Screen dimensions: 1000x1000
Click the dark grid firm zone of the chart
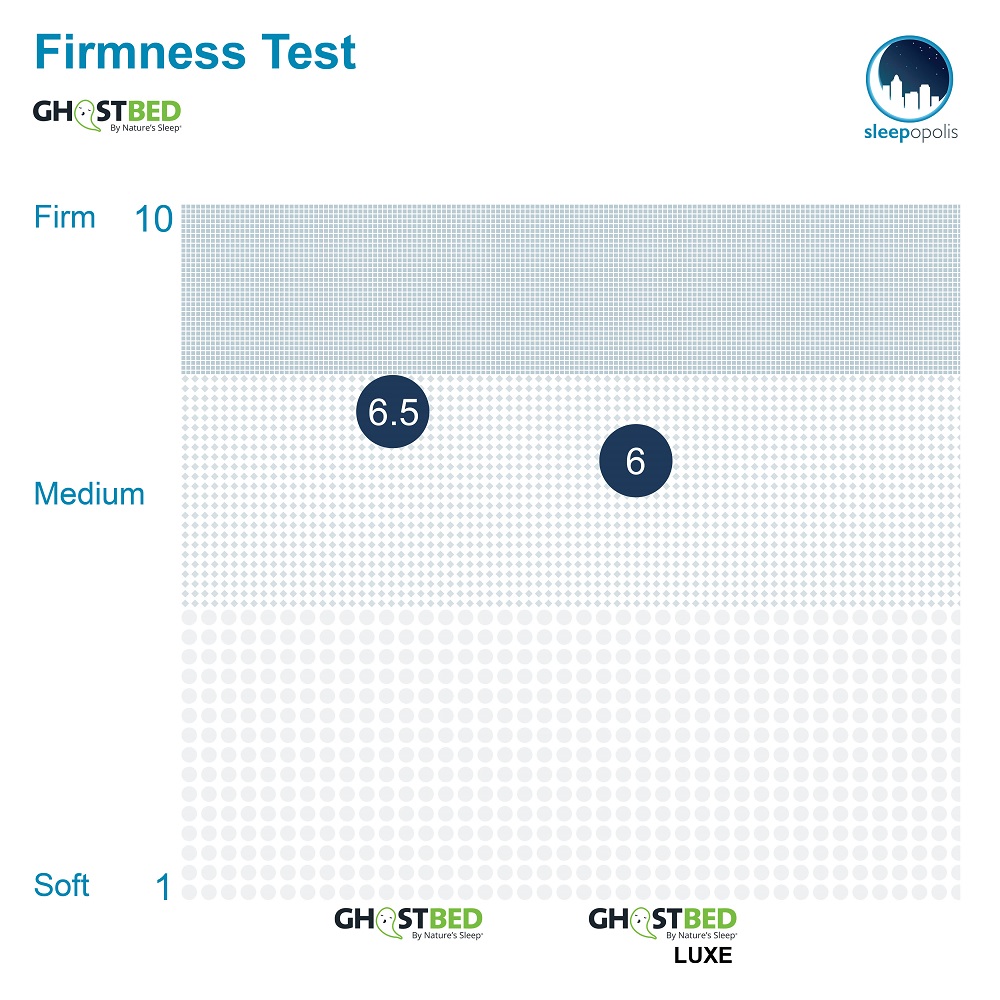tap(570, 289)
